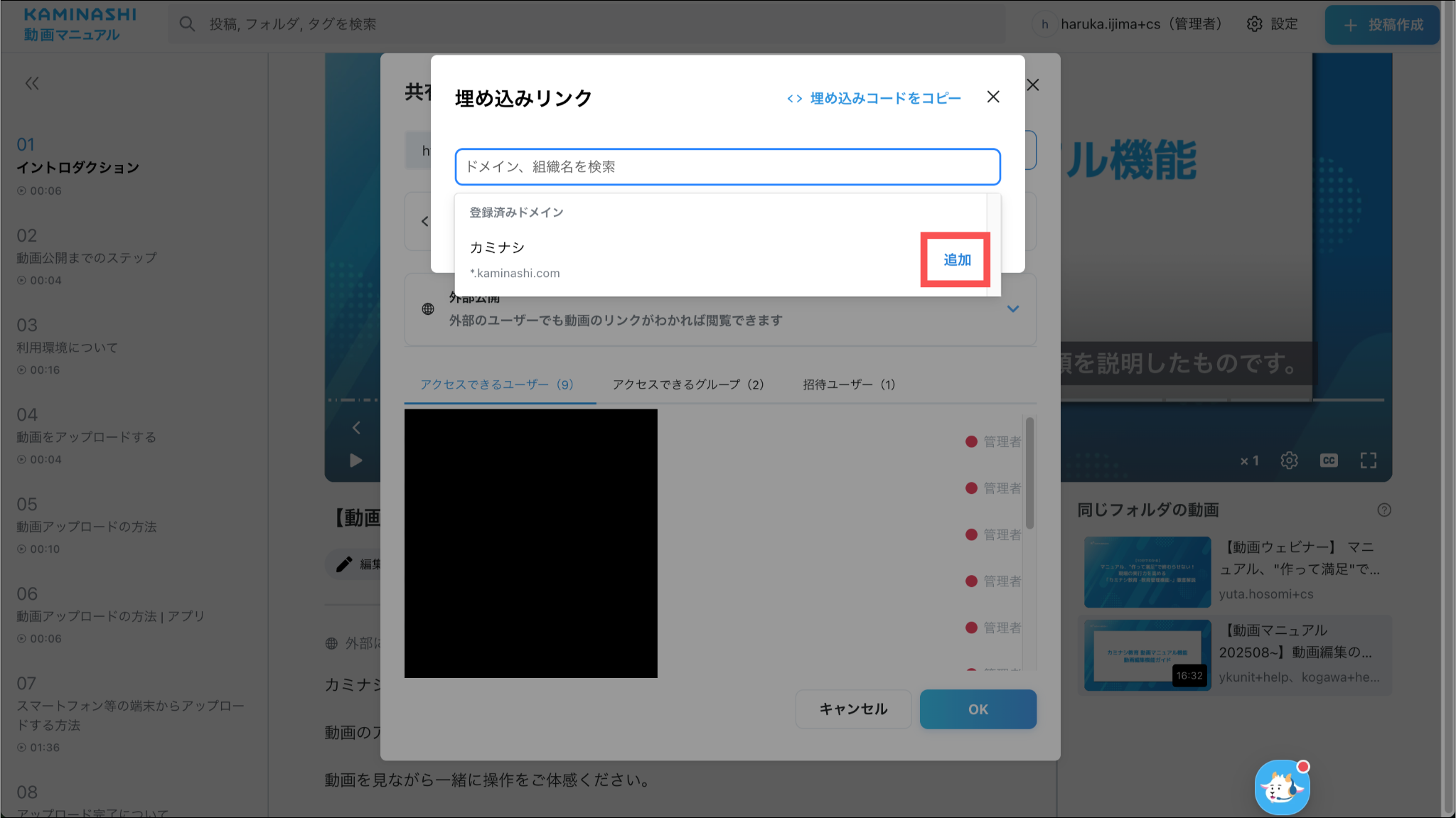Open the cat mascot chat helper

[1281, 787]
